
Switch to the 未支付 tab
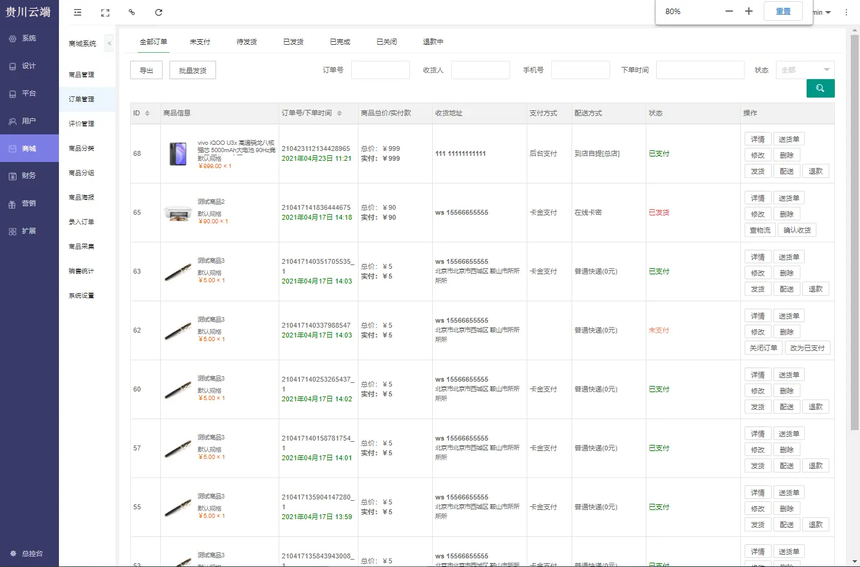200,42
